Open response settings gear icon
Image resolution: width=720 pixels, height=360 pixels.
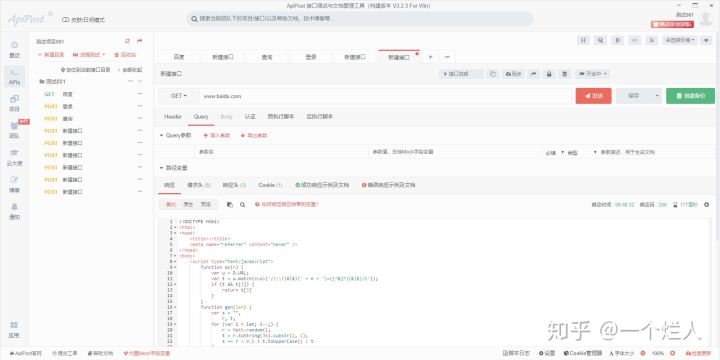pos(707,205)
